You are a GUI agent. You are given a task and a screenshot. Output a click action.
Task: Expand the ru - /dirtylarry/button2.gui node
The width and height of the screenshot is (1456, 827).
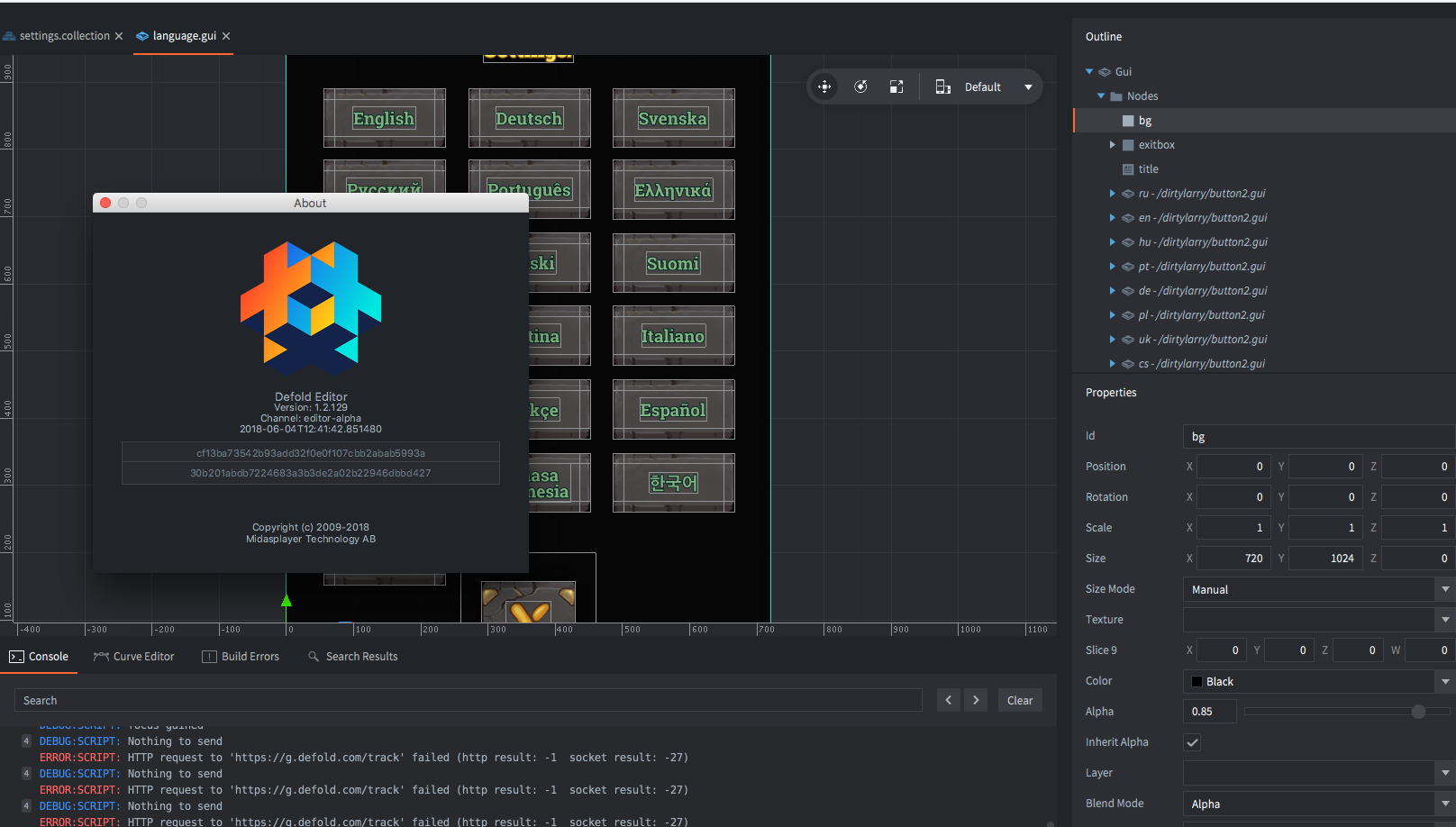tap(1112, 193)
